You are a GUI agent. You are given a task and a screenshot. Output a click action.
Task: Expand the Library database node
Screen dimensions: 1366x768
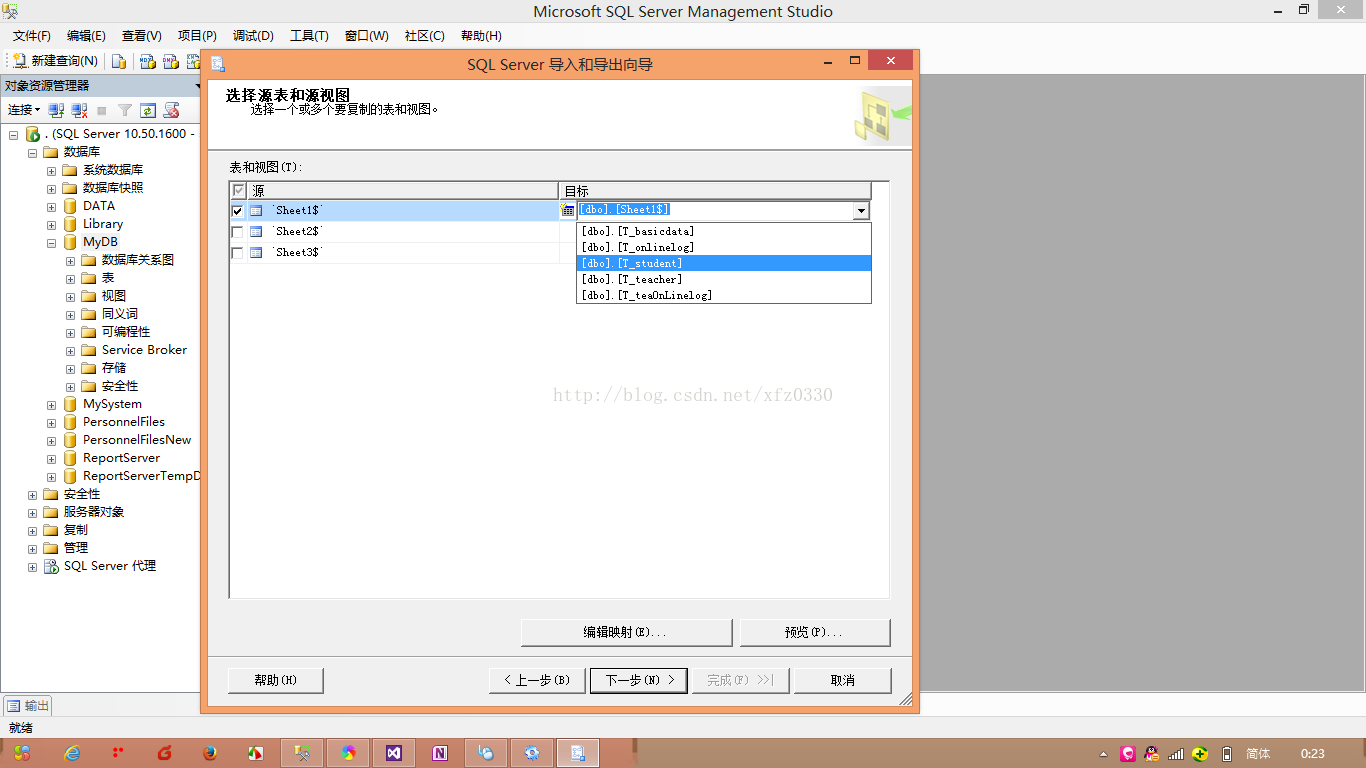(x=51, y=224)
